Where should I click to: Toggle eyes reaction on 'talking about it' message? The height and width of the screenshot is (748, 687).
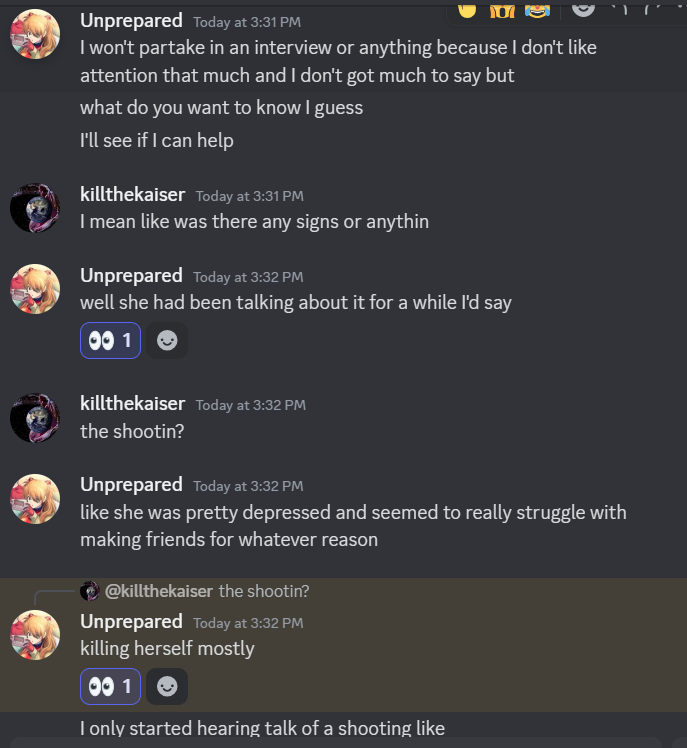tap(110, 341)
